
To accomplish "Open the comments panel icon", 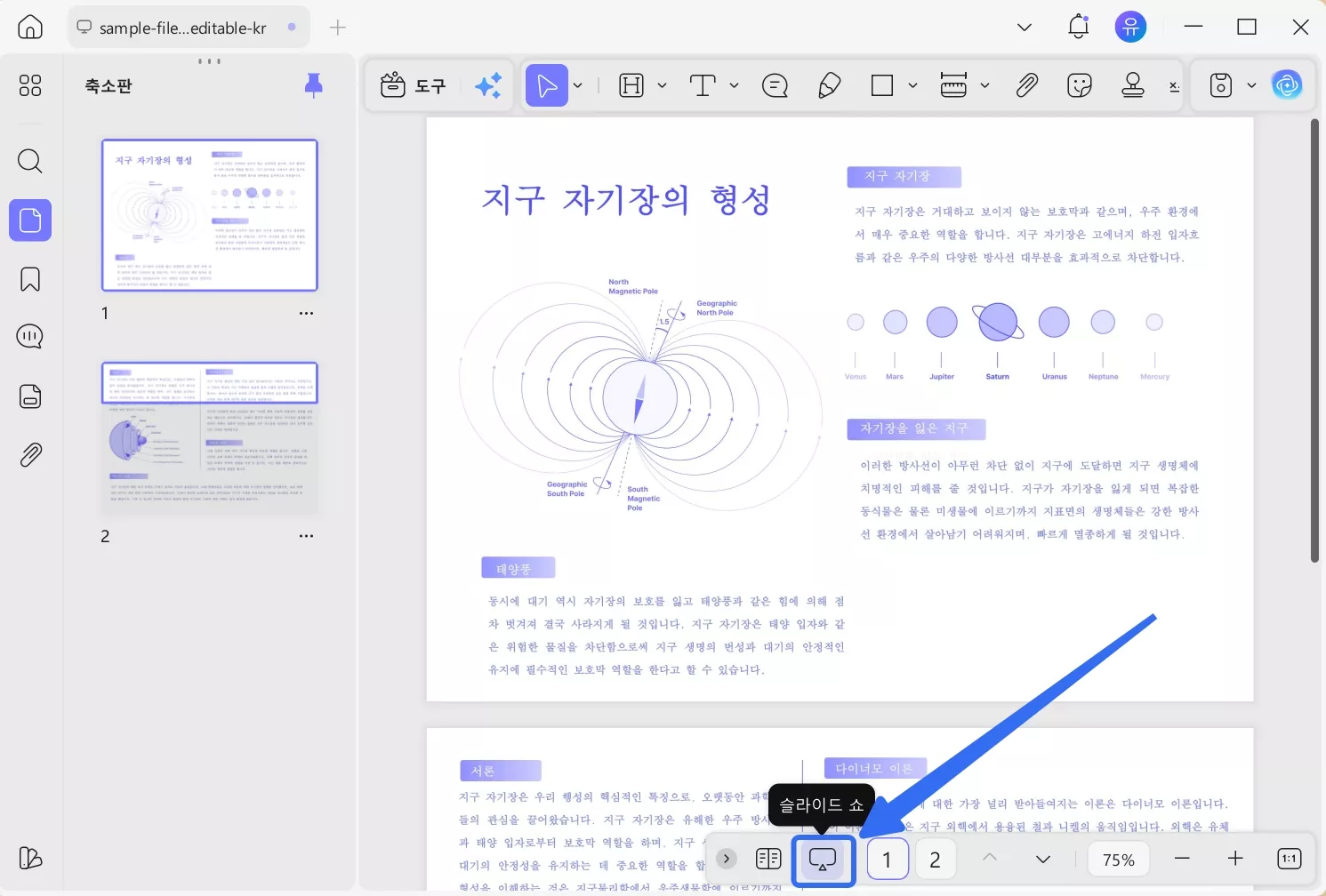I will (30, 337).
